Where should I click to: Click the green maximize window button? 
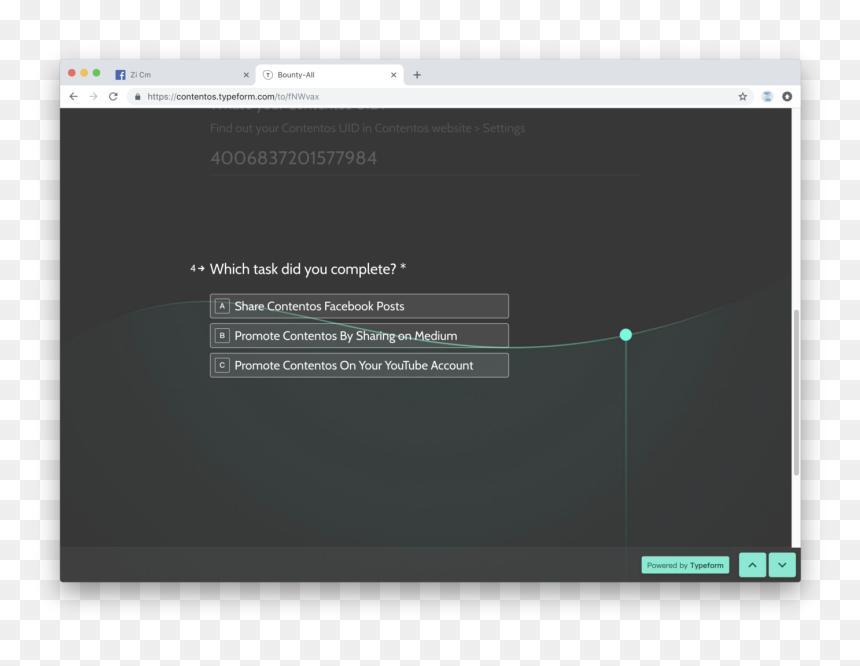pos(97,73)
